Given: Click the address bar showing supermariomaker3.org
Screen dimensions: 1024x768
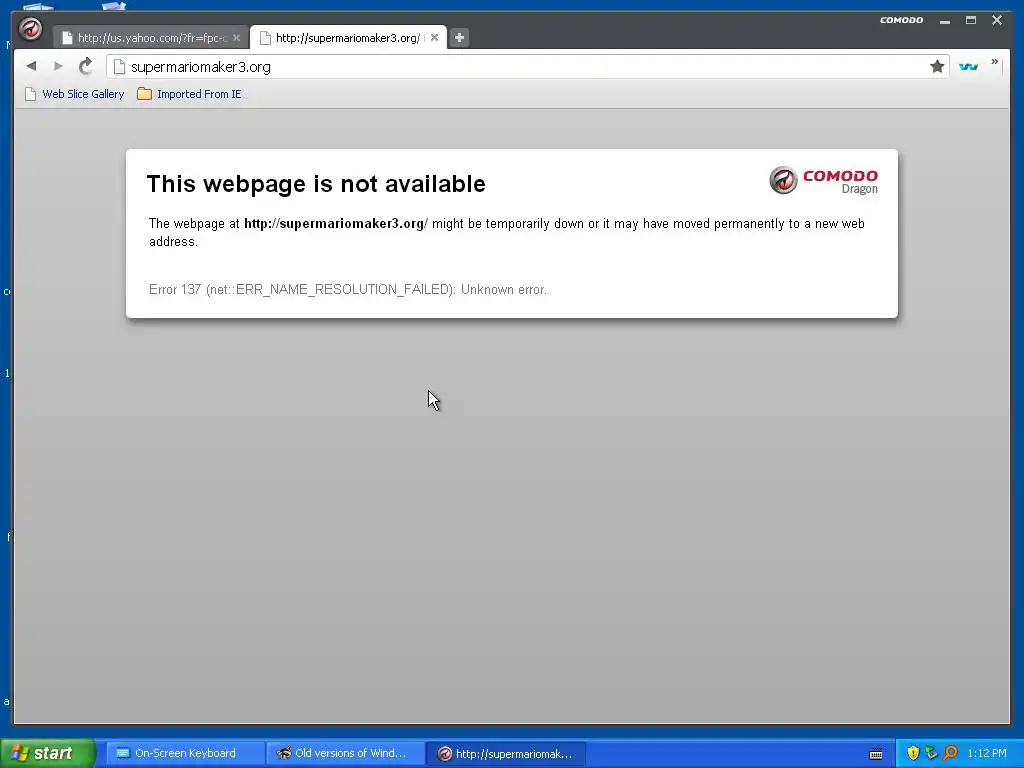Looking at the screenshot, I should point(526,67).
